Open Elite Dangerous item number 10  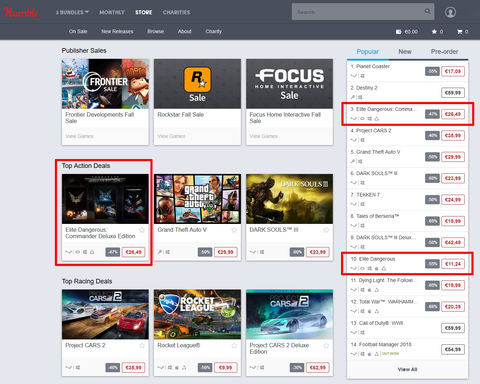[407, 264]
